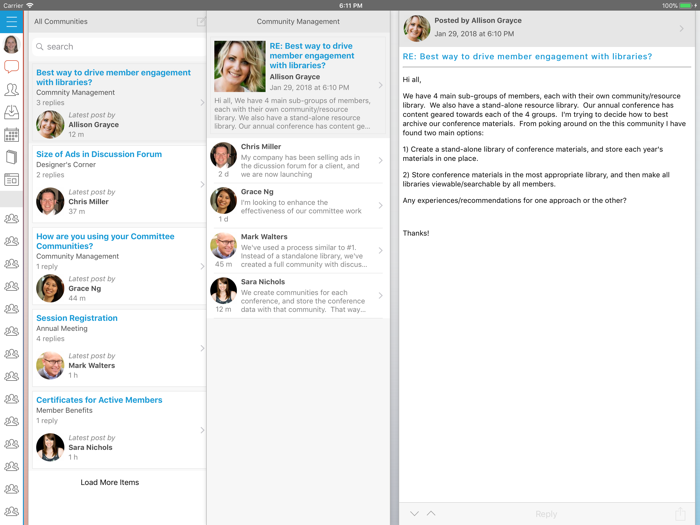Tap the Reply button
The height and width of the screenshot is (525, 700).
(546, 514)
